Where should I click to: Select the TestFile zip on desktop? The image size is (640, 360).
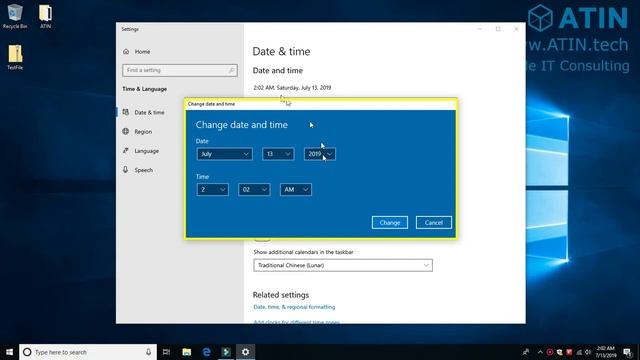click(x=15, y=57)
